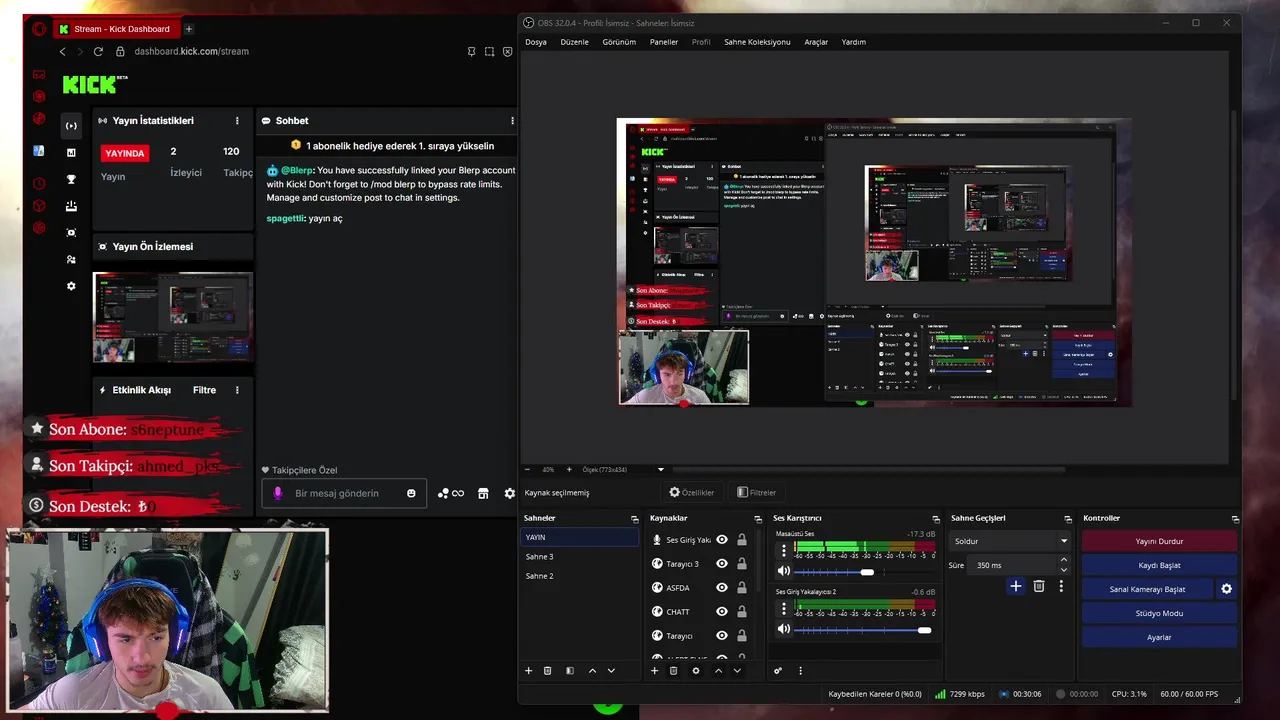The image size is (1280, 720).
Task: Open the emoji picker in Kick chat input
Action: pos(411,493)
